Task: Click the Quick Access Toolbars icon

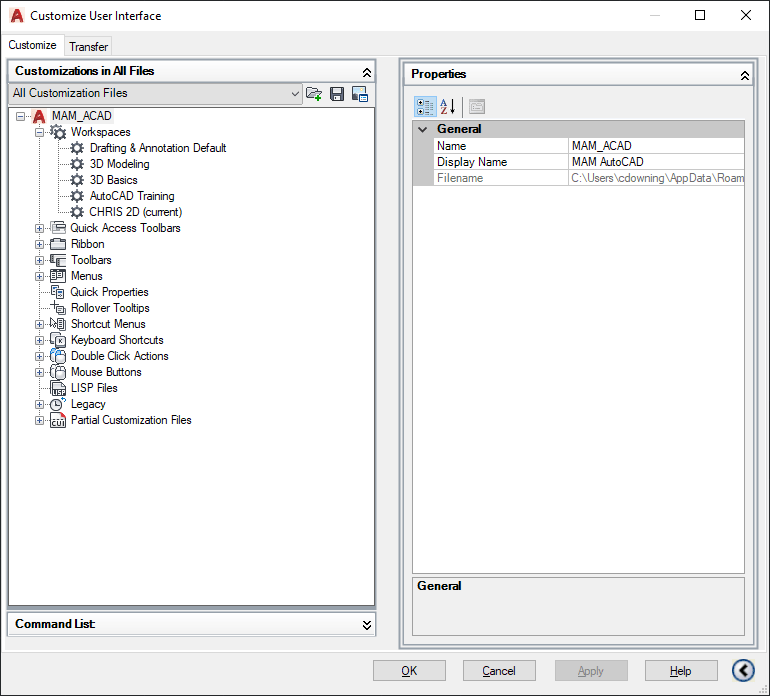Action: coord(58,228)
